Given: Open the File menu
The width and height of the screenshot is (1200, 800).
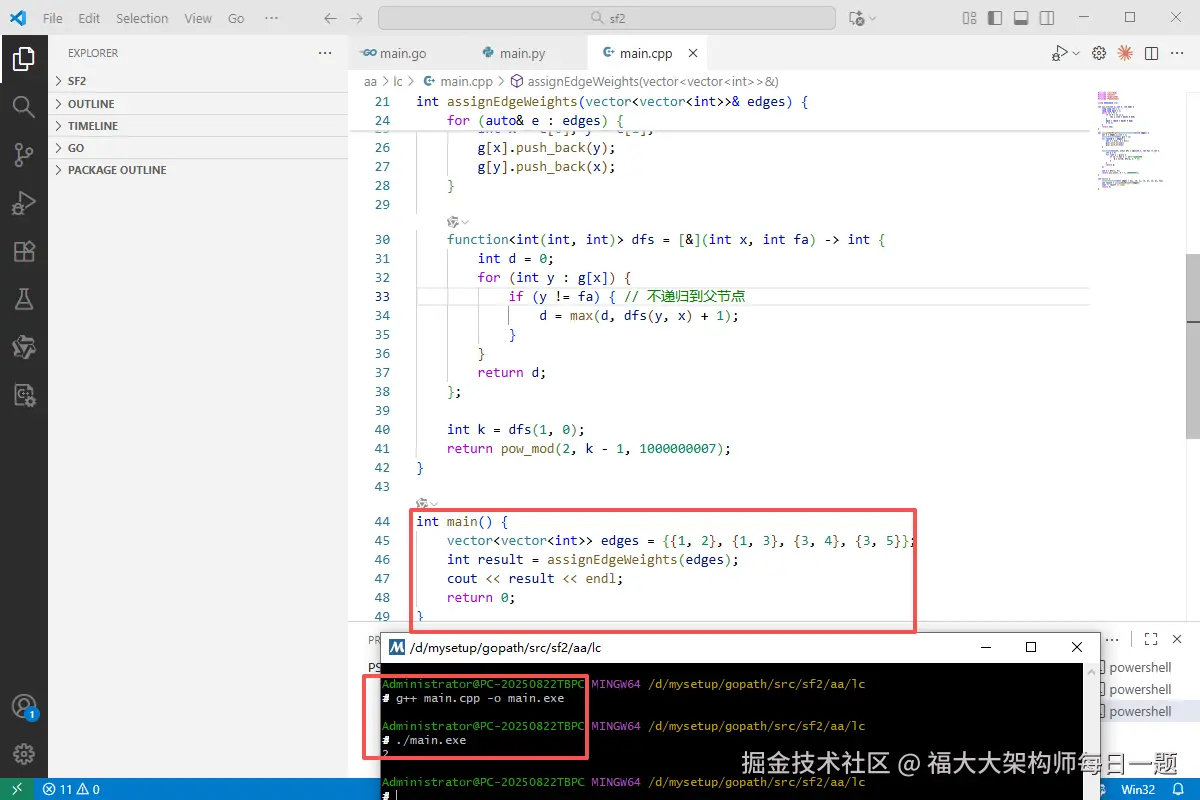Looking at the screenshot, I should [53, 18].
